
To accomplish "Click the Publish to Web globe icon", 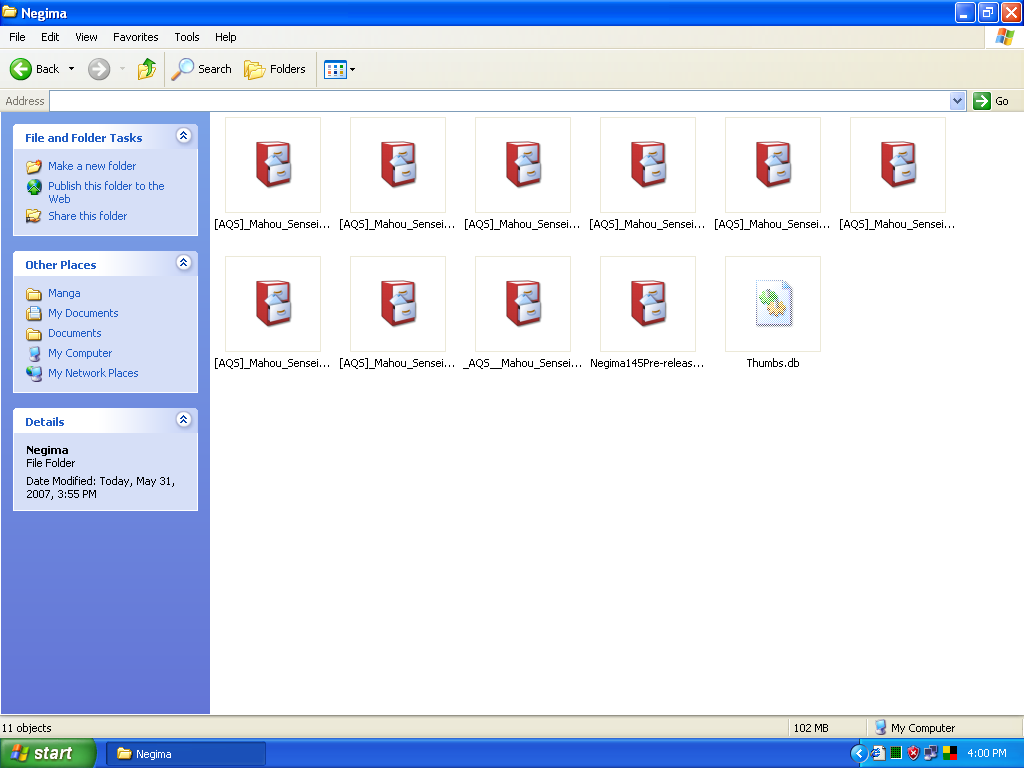I will click(34, 187).
